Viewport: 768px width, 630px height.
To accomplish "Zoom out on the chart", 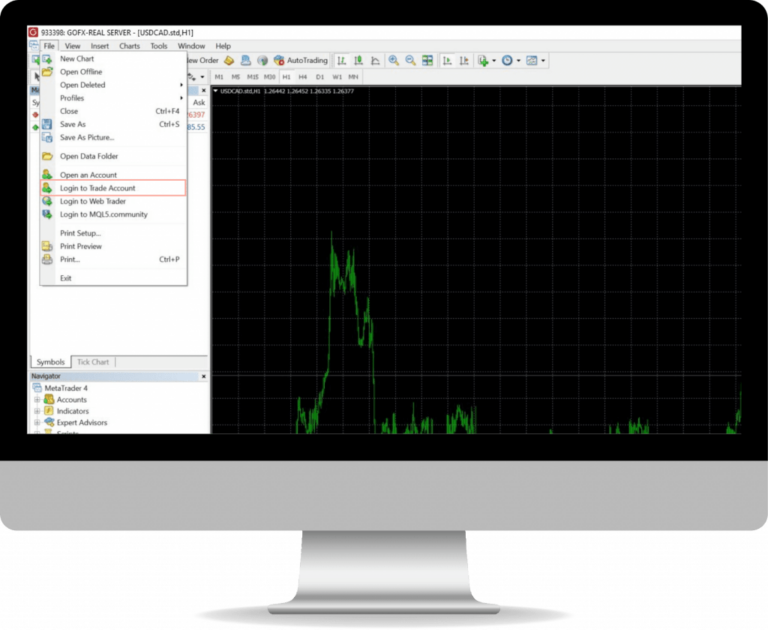I will point(410,60).
